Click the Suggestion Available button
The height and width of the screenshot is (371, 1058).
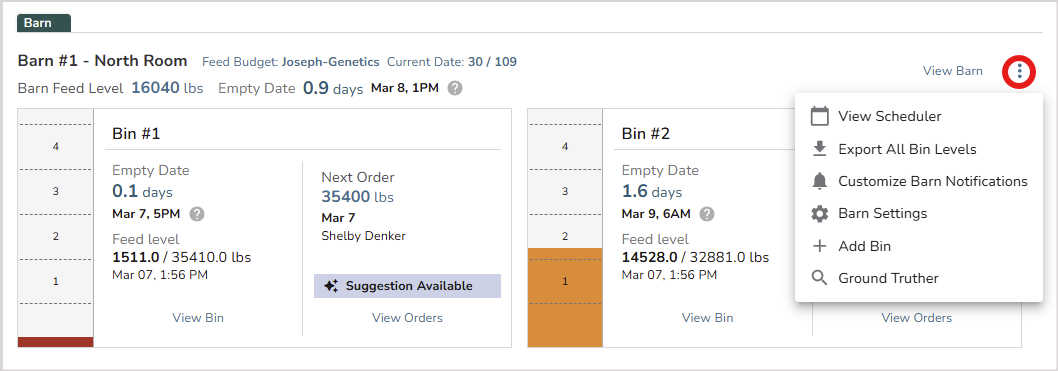click(x=408, y=286)
